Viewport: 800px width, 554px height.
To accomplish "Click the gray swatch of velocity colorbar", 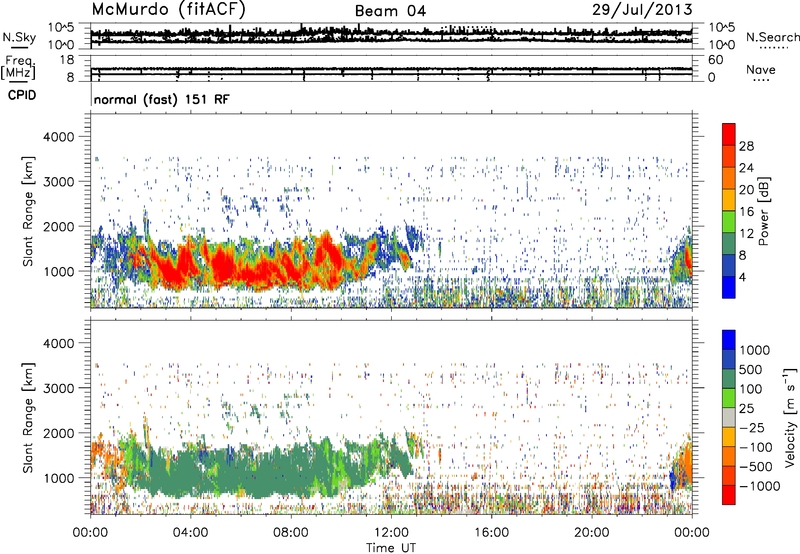I will [x=729, y=418].
